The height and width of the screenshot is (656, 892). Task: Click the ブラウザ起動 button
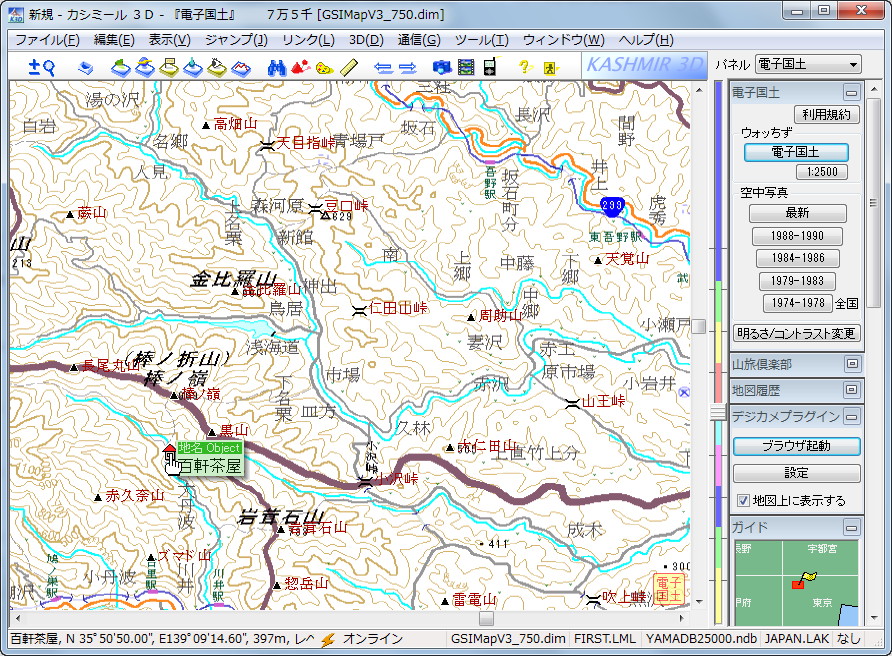pyautogui.click(x=796, y=446)
